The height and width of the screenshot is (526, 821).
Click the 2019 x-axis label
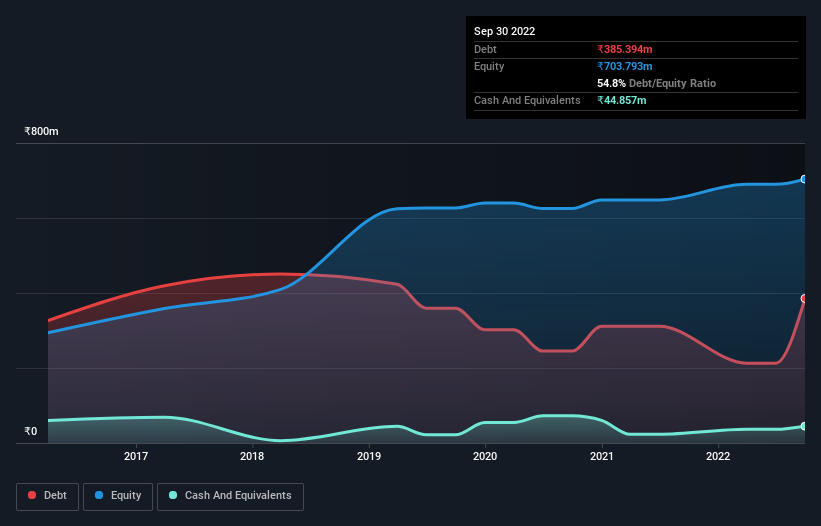click(369, 456)
